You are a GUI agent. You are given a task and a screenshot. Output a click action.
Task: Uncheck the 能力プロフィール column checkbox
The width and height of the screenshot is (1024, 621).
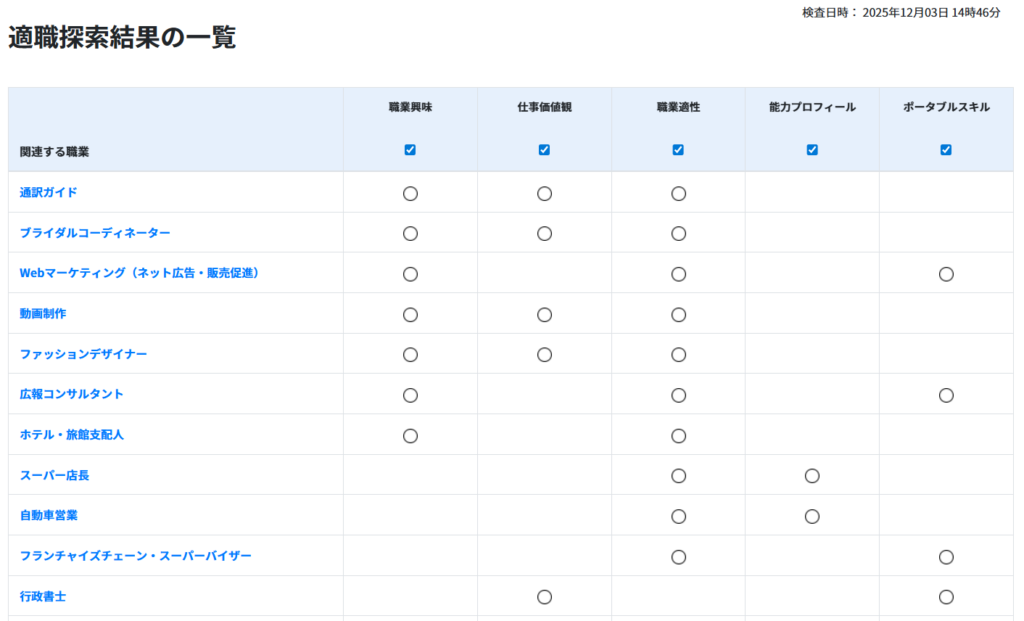point(812,150)
